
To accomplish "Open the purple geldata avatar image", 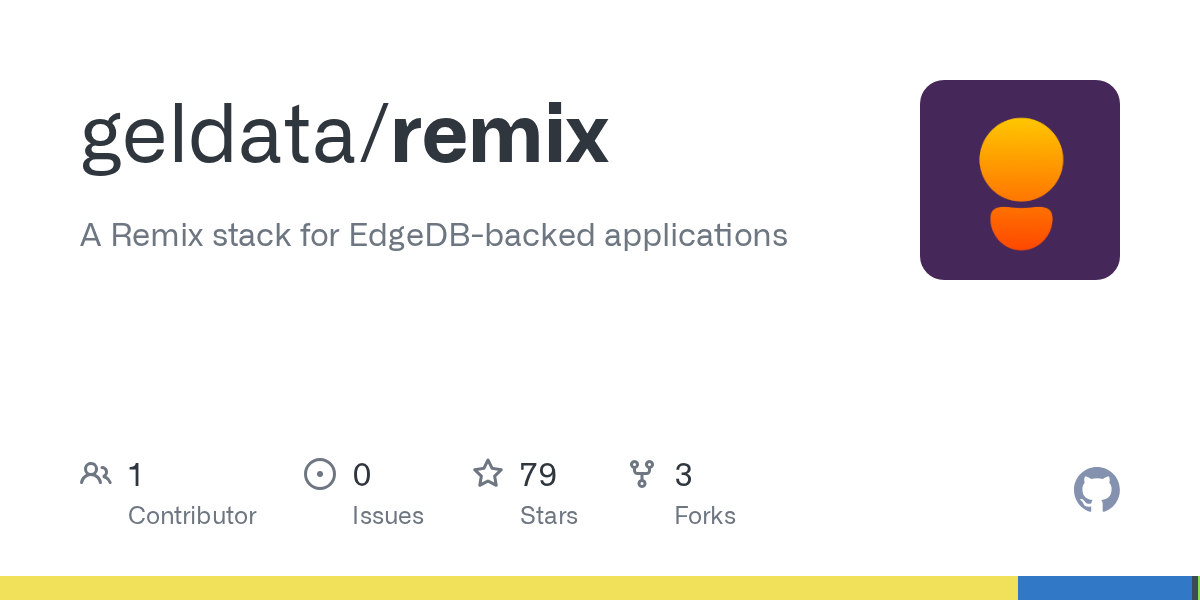I will click(1020, 180).
